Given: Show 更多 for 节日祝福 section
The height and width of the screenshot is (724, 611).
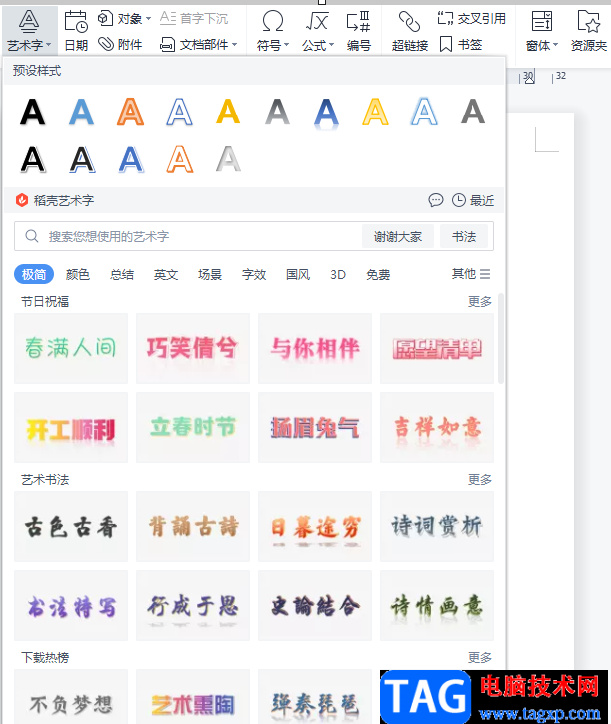Looking at the screenshot, I should coord(480,302).
